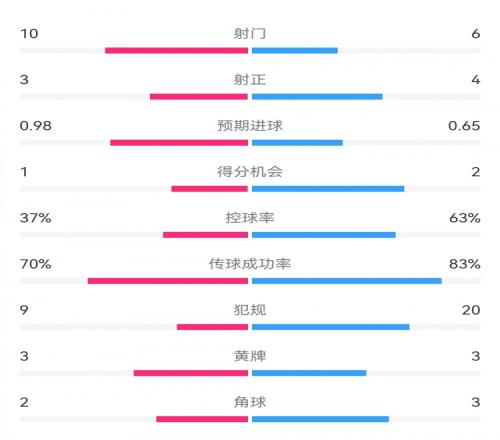This screenshot has height=440, width=500.
Task: Select the red 控球率 bar
Action: point(205,235)
